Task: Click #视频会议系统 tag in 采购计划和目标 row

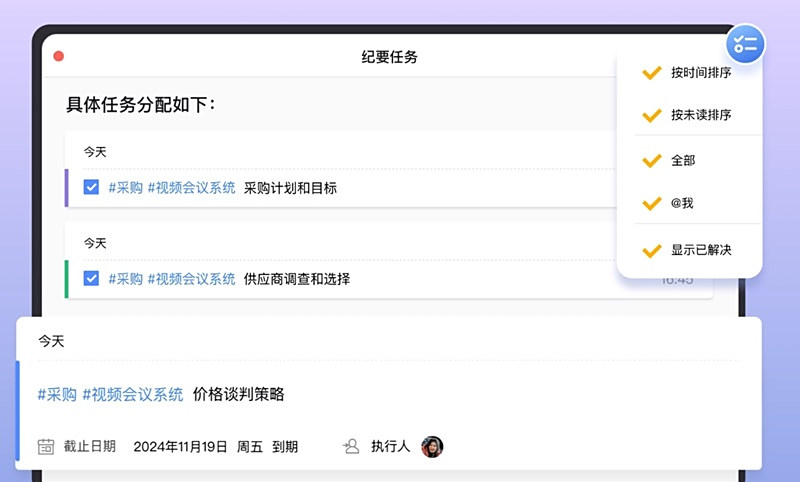Action: pyautogui.click(x=191, y=188)
